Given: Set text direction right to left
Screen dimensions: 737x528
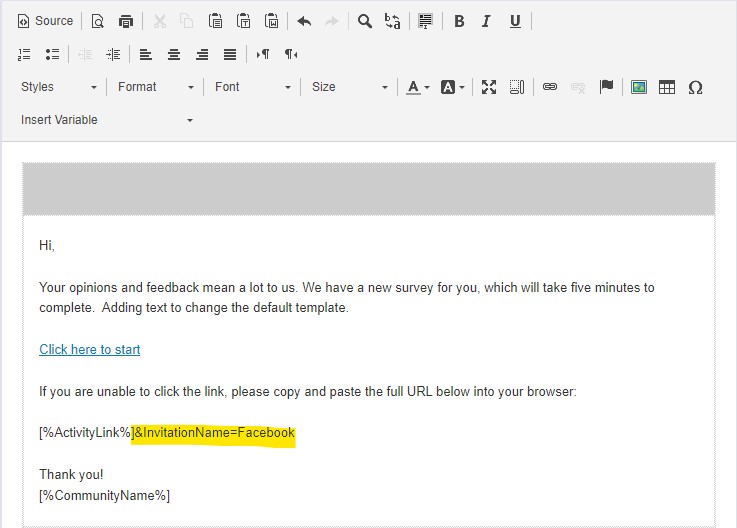Looking at the screenshot, I should point(291,55).
